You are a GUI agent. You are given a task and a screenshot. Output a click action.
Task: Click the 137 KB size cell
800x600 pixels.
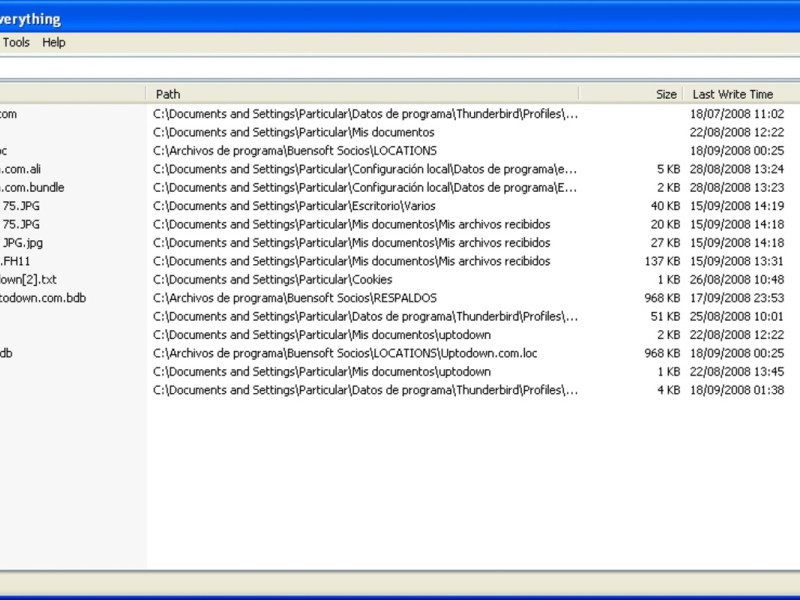662,261
